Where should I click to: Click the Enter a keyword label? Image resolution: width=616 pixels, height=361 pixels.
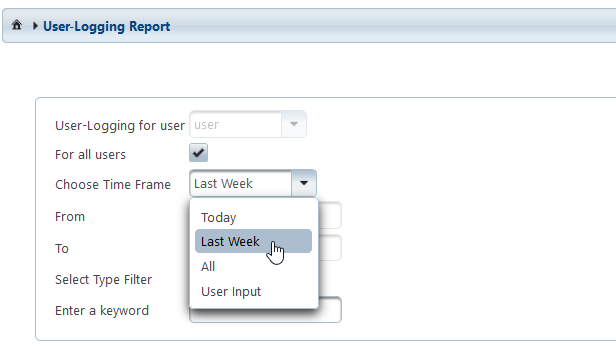pyautogui.click(x=102, y=311)
